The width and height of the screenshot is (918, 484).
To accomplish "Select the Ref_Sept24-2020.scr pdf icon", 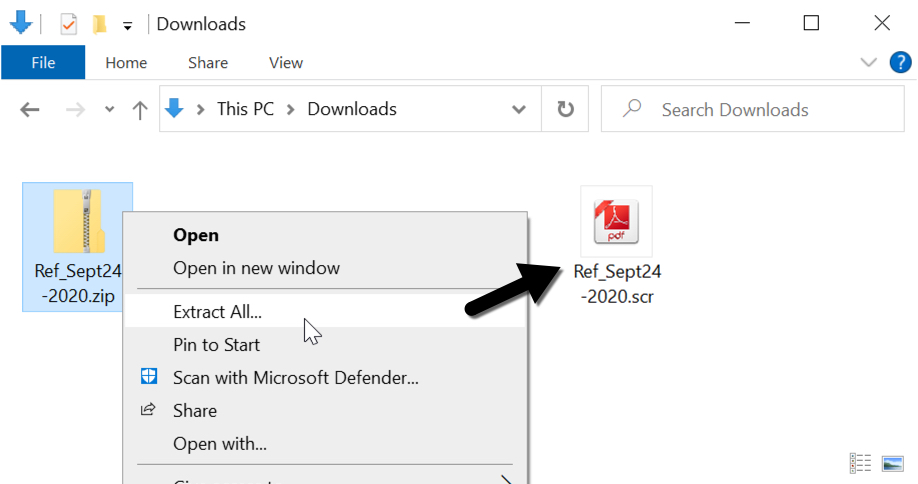I will (616, 221).
